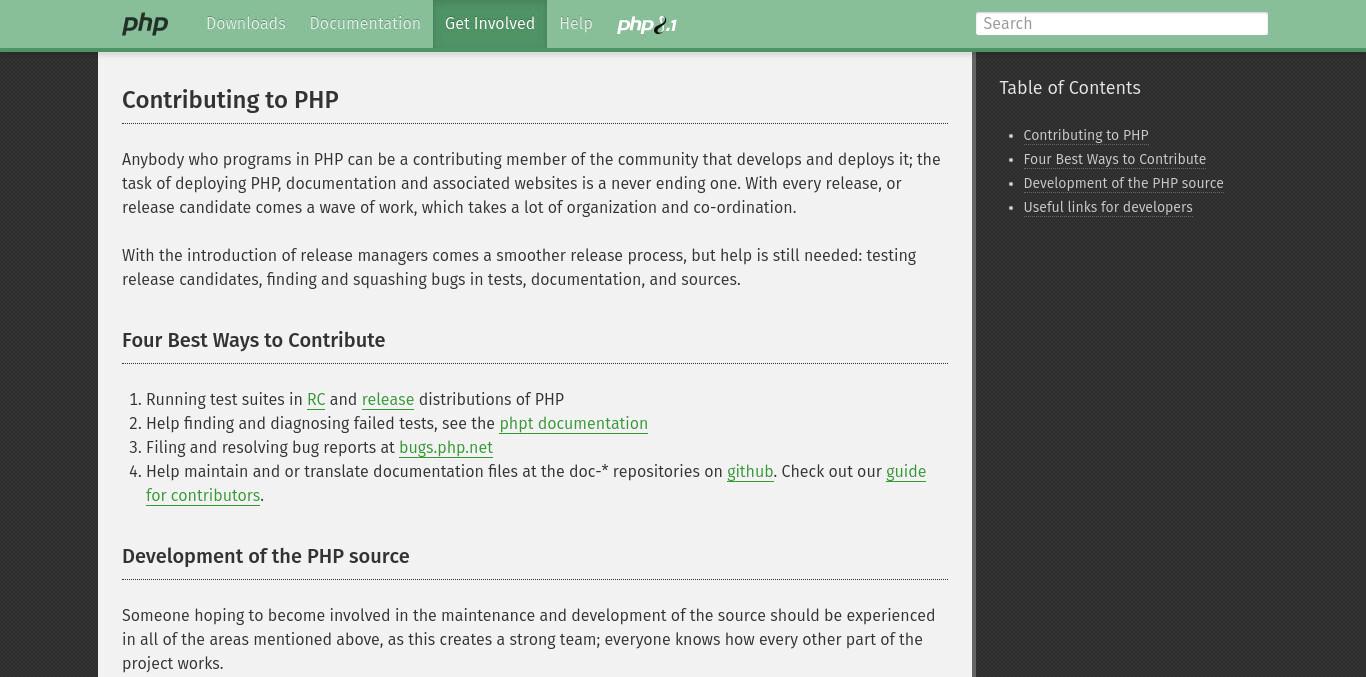1366x677 pixels.
Task: Click paragraph starting 'Anybody who programs in PHP'
Action: [535, 184]
